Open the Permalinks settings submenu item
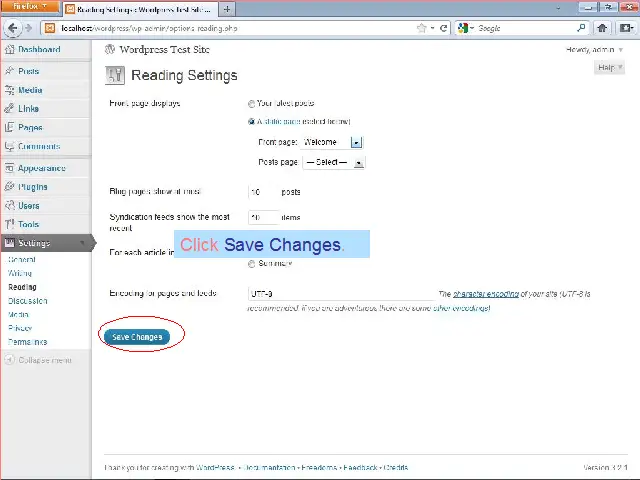The width and height of the screenshot is (640, 480). coord(28,342)
